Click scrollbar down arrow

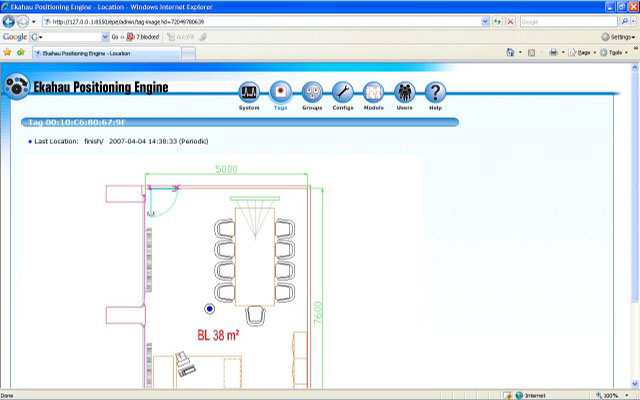click(x=635, y=384)
